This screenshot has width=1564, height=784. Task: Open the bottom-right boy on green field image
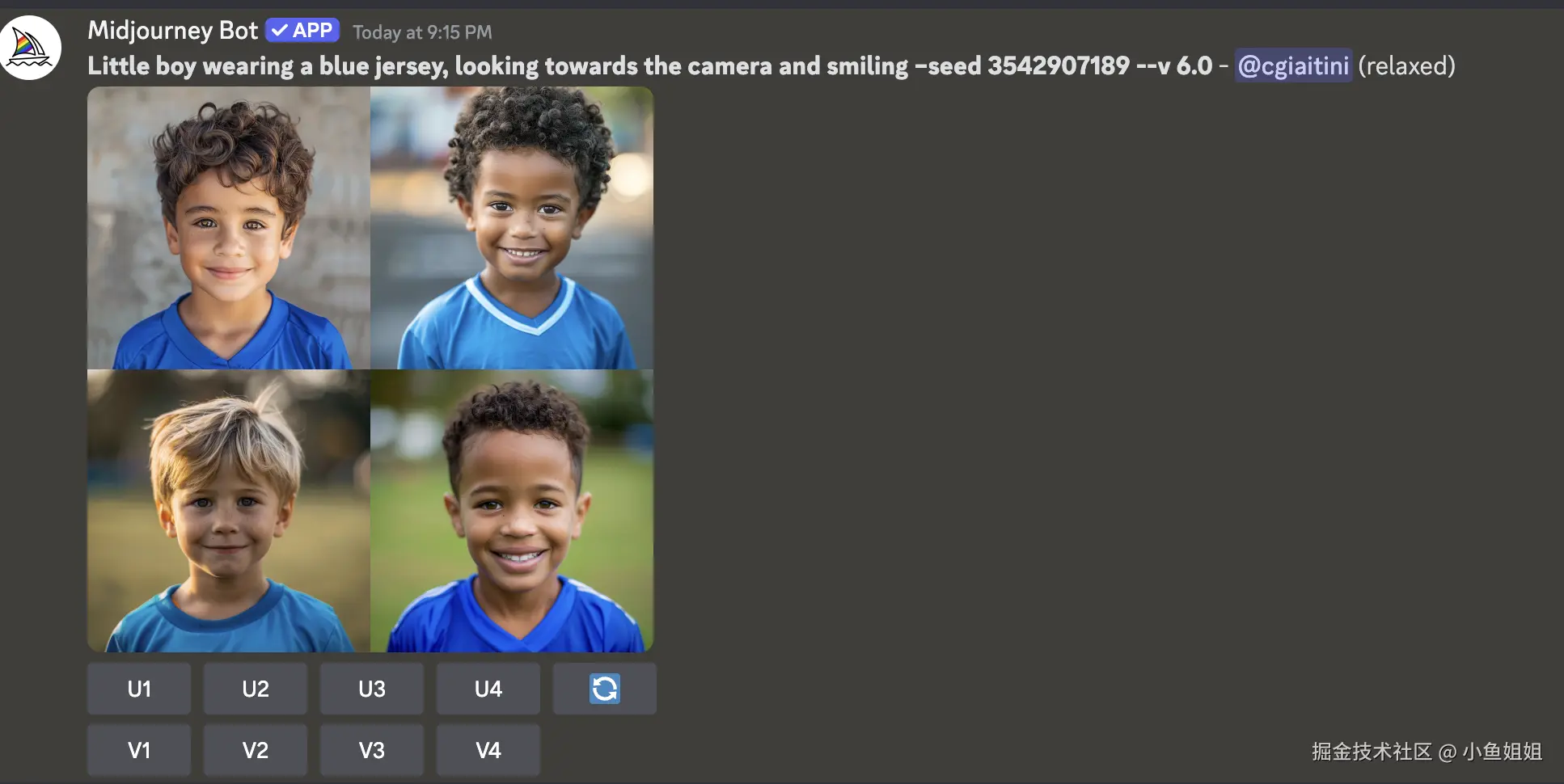[512, 511]
